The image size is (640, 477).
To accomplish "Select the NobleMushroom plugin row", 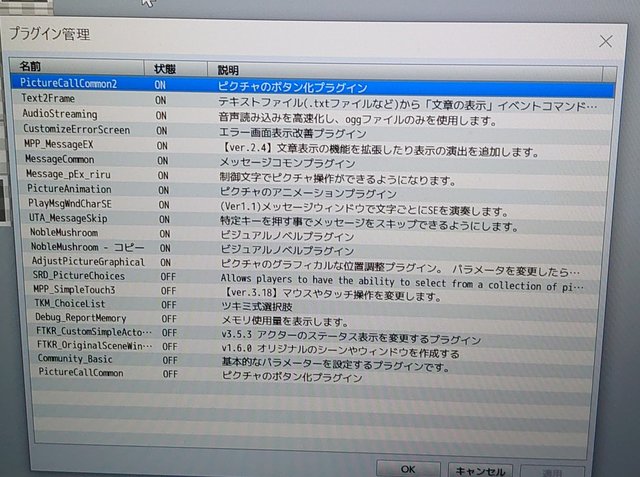I will click(313, 234).
